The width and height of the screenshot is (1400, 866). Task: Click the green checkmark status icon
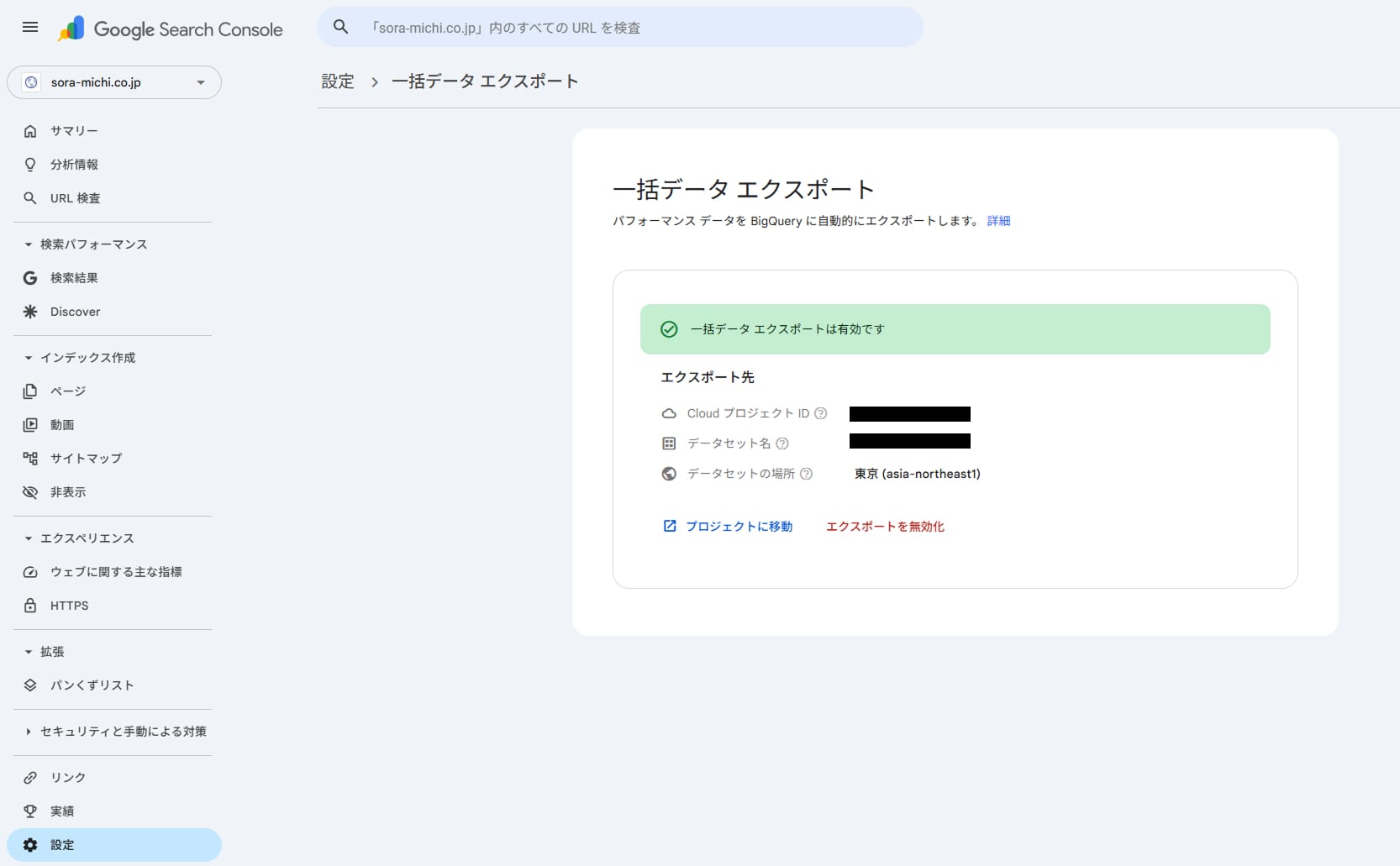[669, 329]
